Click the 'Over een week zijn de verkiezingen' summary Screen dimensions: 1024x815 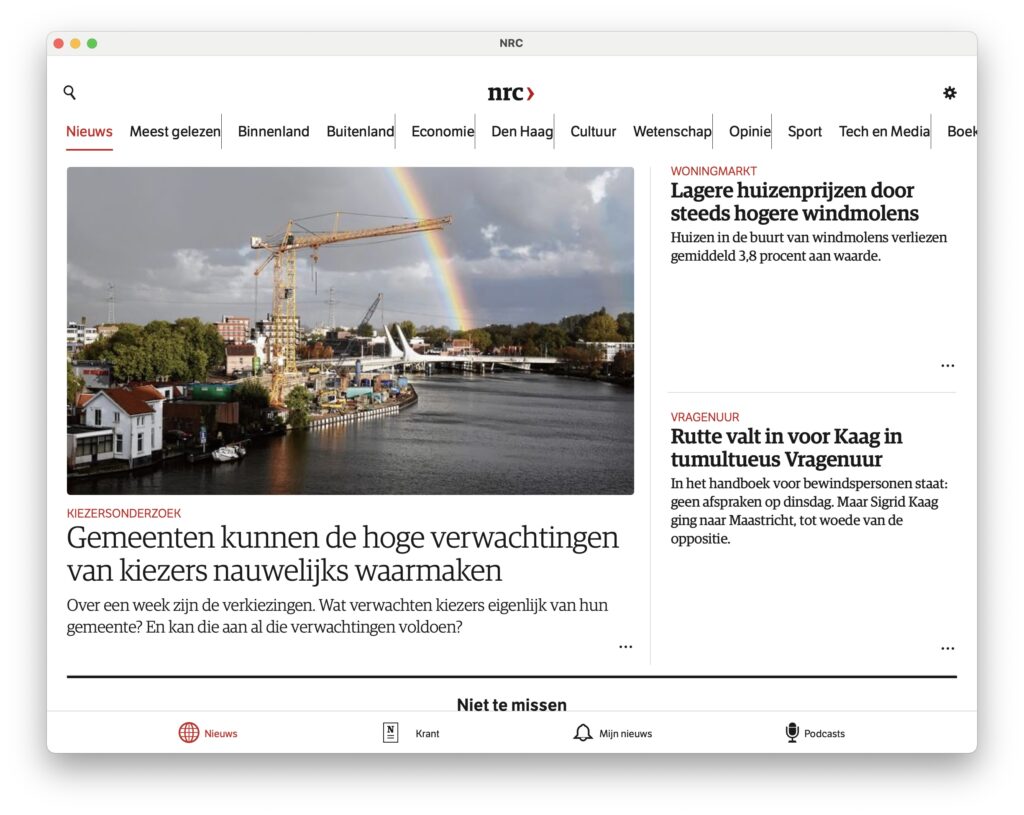337,616
